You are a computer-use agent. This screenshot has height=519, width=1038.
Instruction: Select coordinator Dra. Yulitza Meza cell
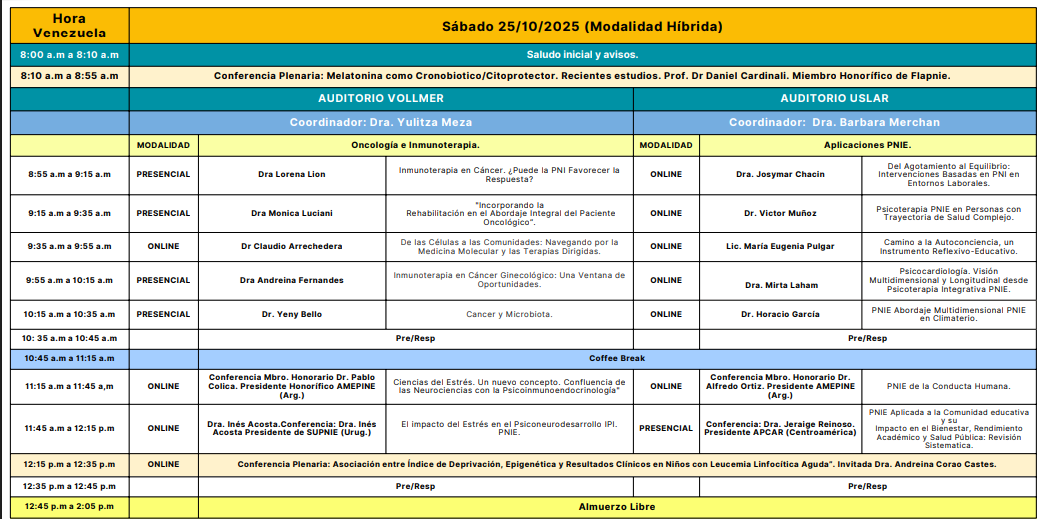pos(381,122)
